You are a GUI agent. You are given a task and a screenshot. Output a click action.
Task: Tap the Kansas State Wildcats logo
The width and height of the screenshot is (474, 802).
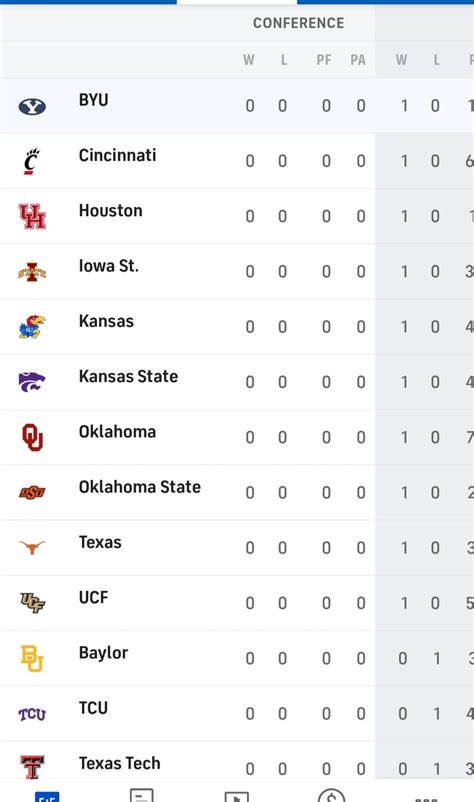(x=32, y=382)
